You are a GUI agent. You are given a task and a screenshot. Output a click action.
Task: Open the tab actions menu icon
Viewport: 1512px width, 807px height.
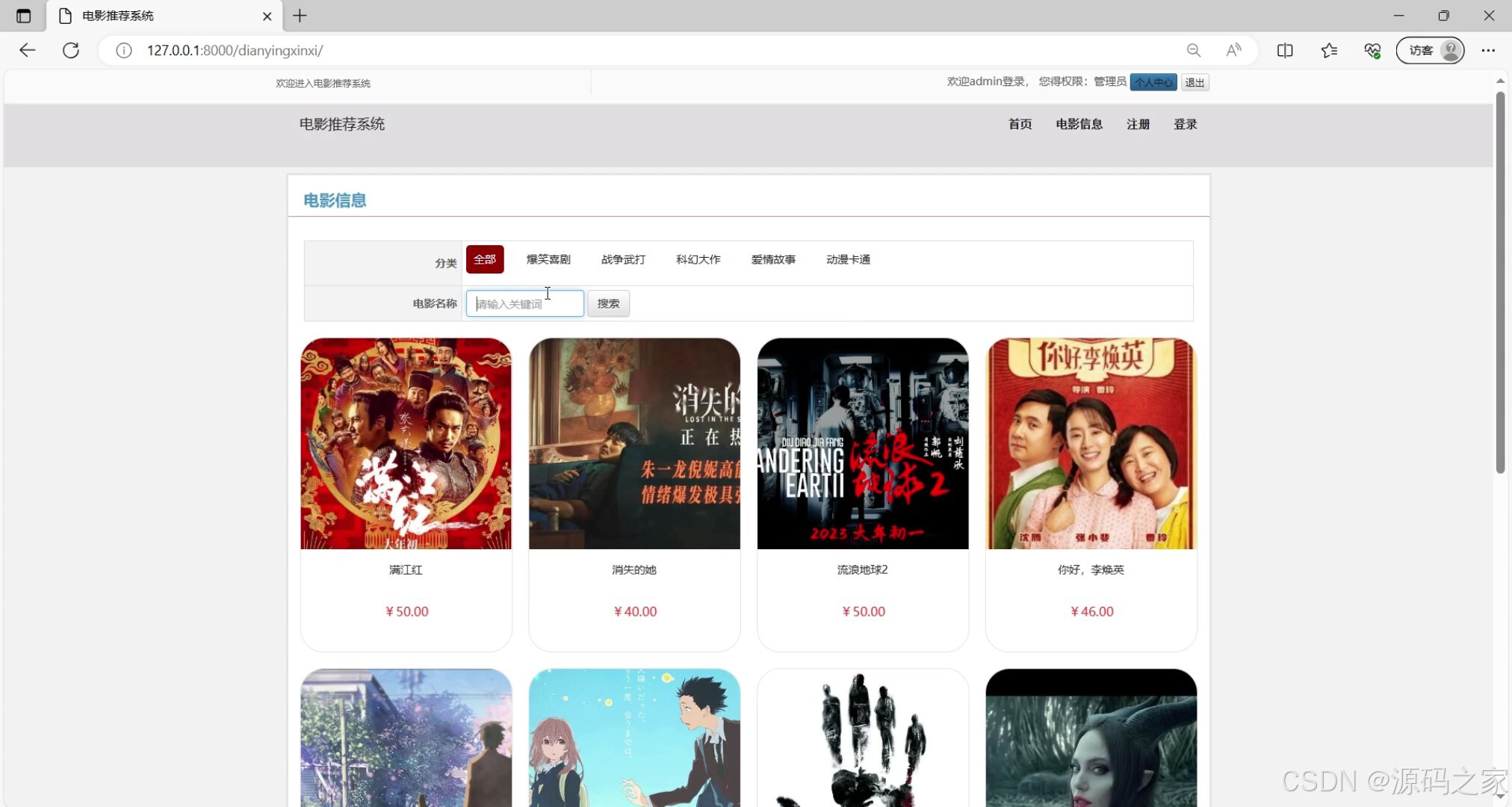pos(23,16)
